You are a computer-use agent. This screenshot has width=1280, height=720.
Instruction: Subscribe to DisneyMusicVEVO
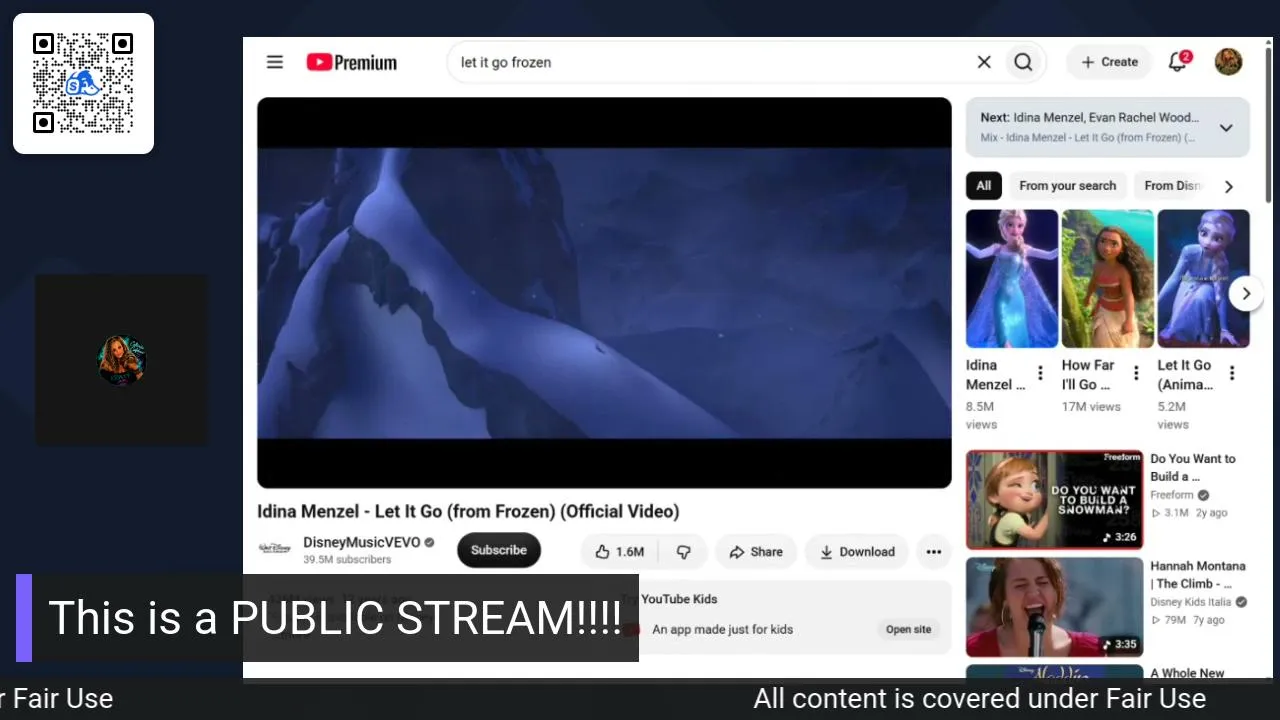[499, 550]
